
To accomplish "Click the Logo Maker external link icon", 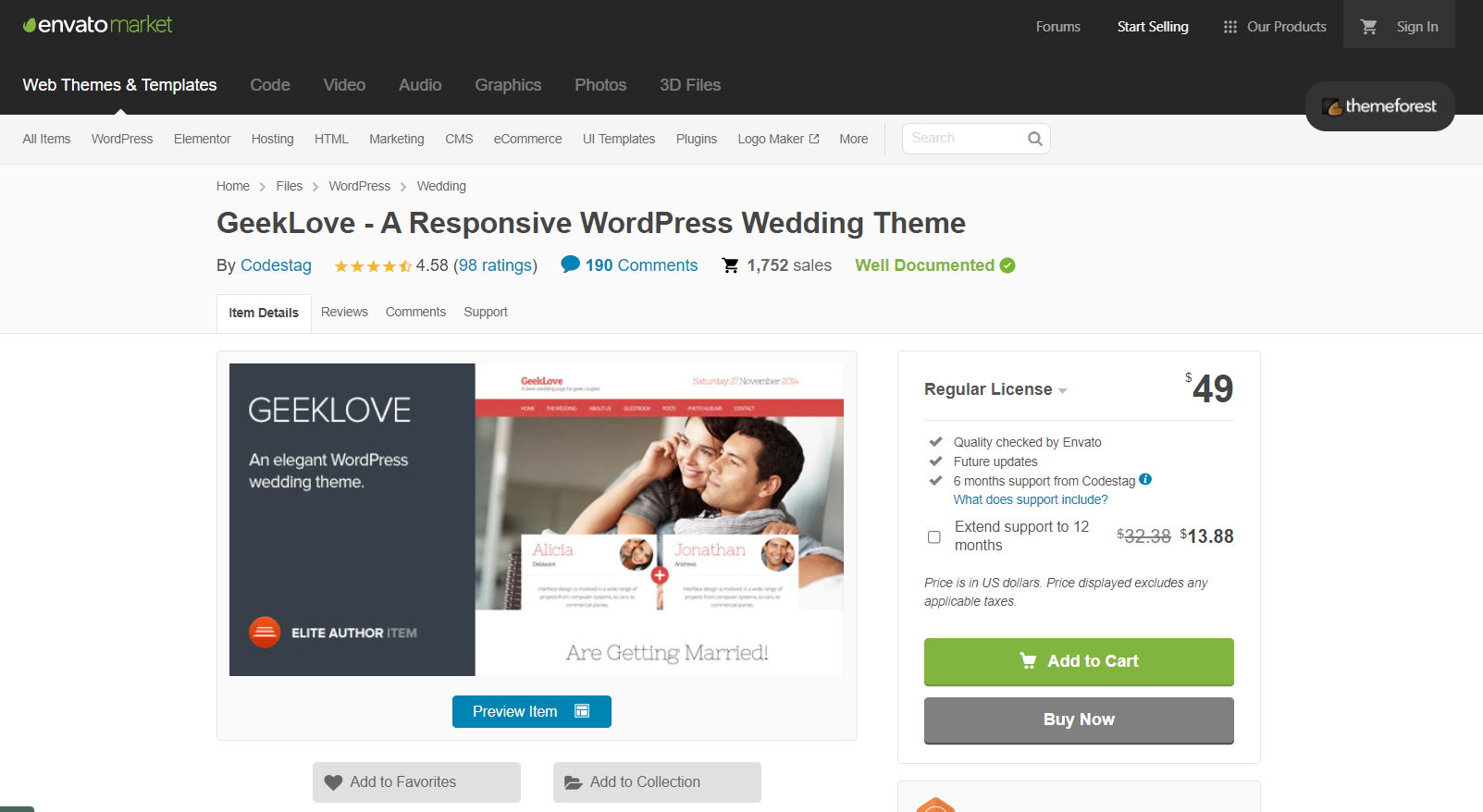I will (x=814, y=139).
